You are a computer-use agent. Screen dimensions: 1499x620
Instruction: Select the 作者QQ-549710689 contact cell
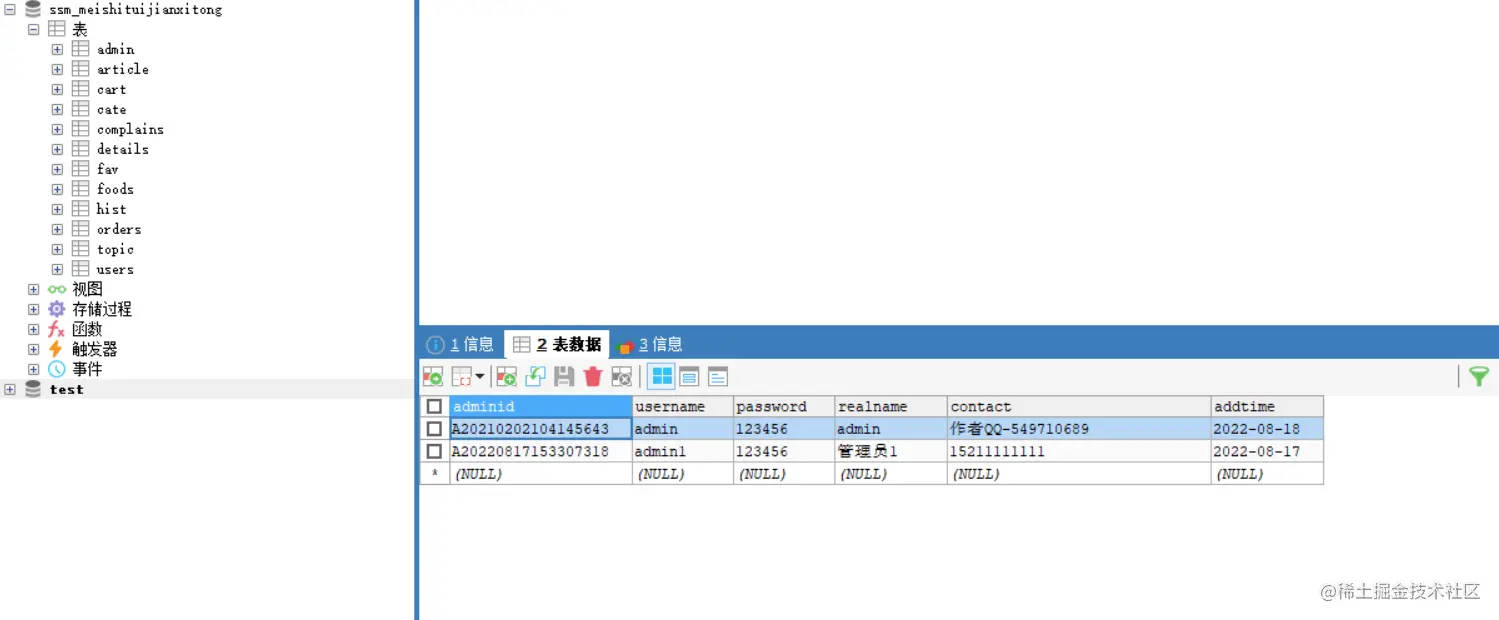pyautogui.click(x=1079, y=429)
